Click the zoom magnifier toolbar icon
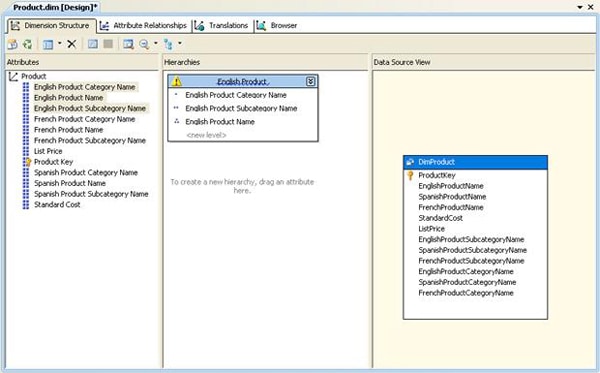 pos(144,44)
